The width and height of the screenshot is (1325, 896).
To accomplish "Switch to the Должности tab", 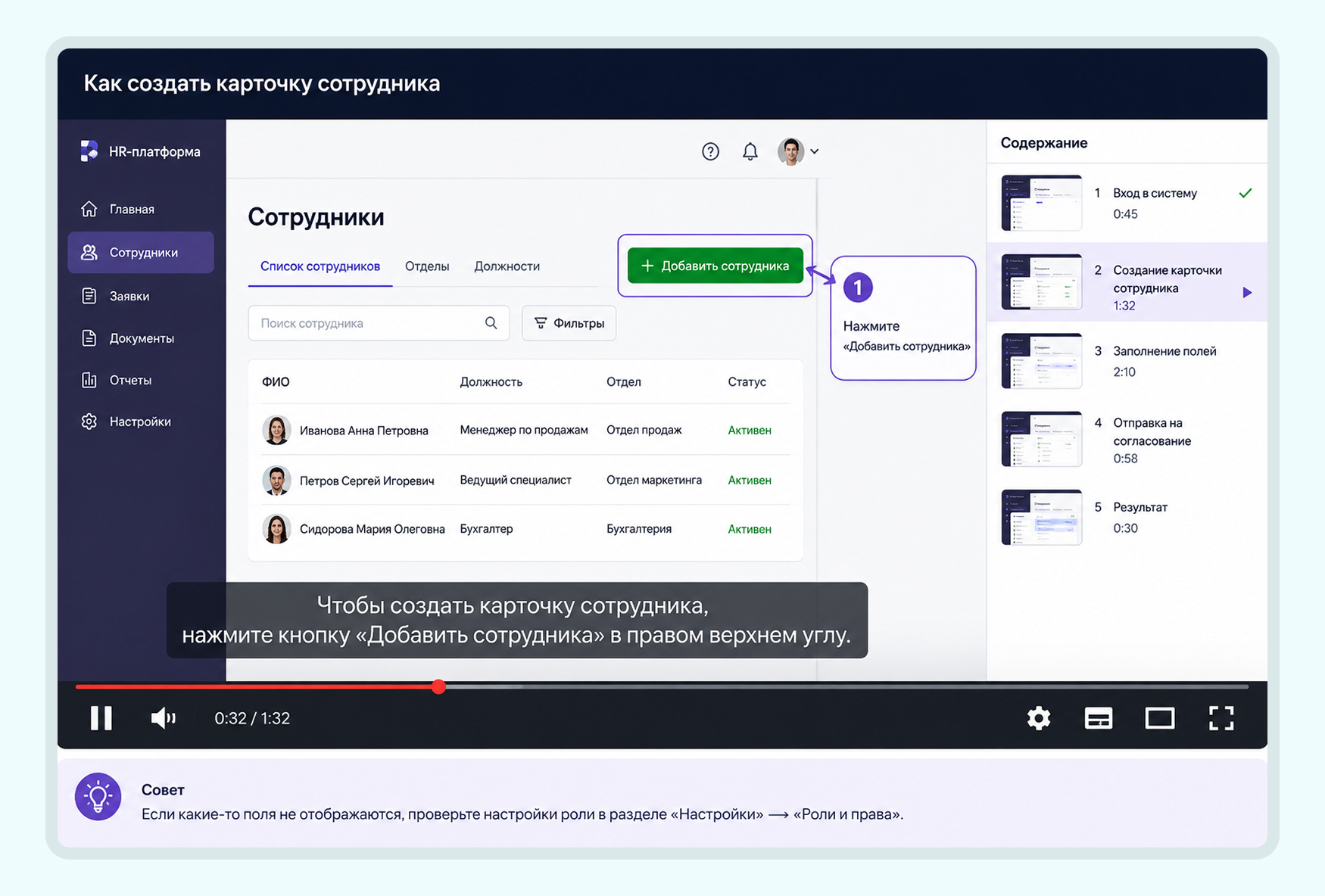I will [x=507, y=266].
